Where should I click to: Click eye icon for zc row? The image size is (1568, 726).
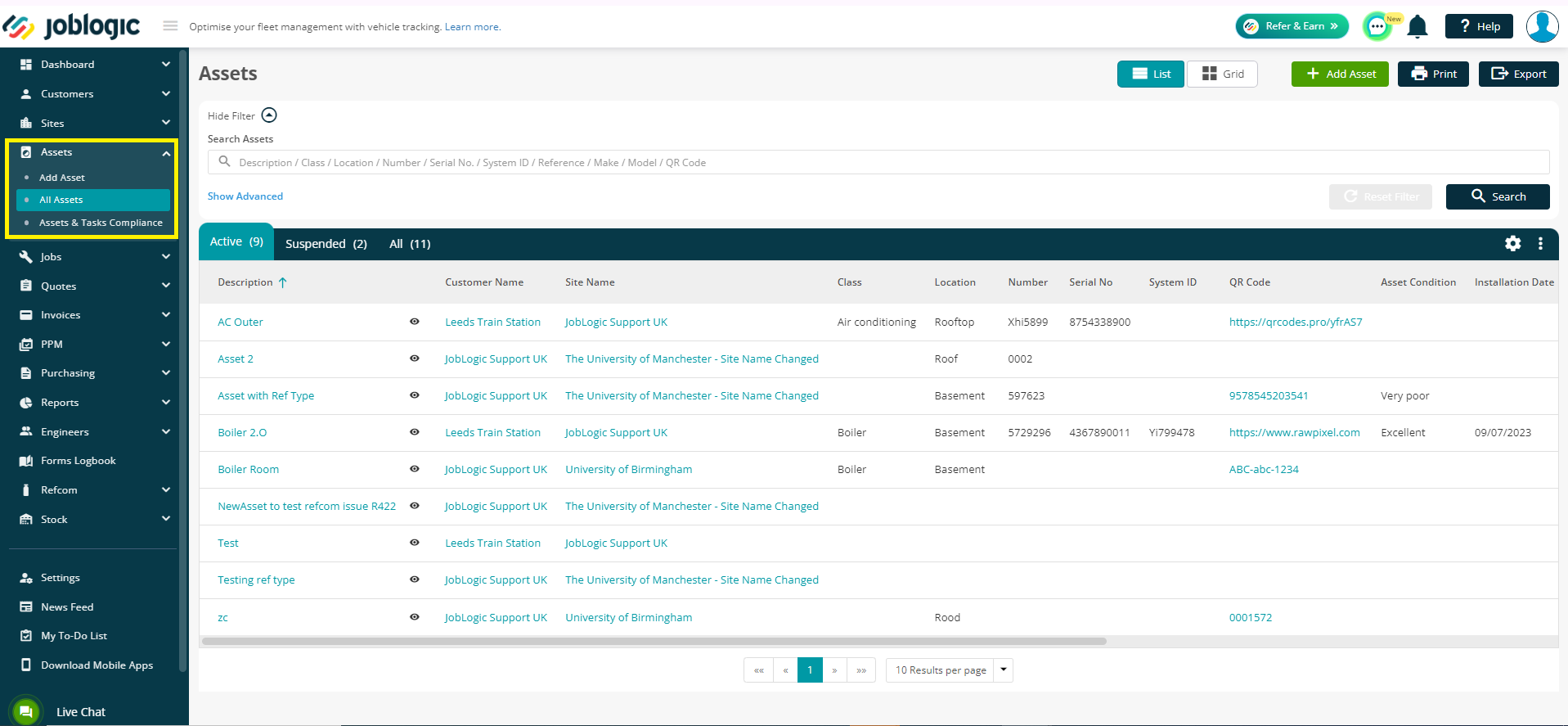click(415, 617)
